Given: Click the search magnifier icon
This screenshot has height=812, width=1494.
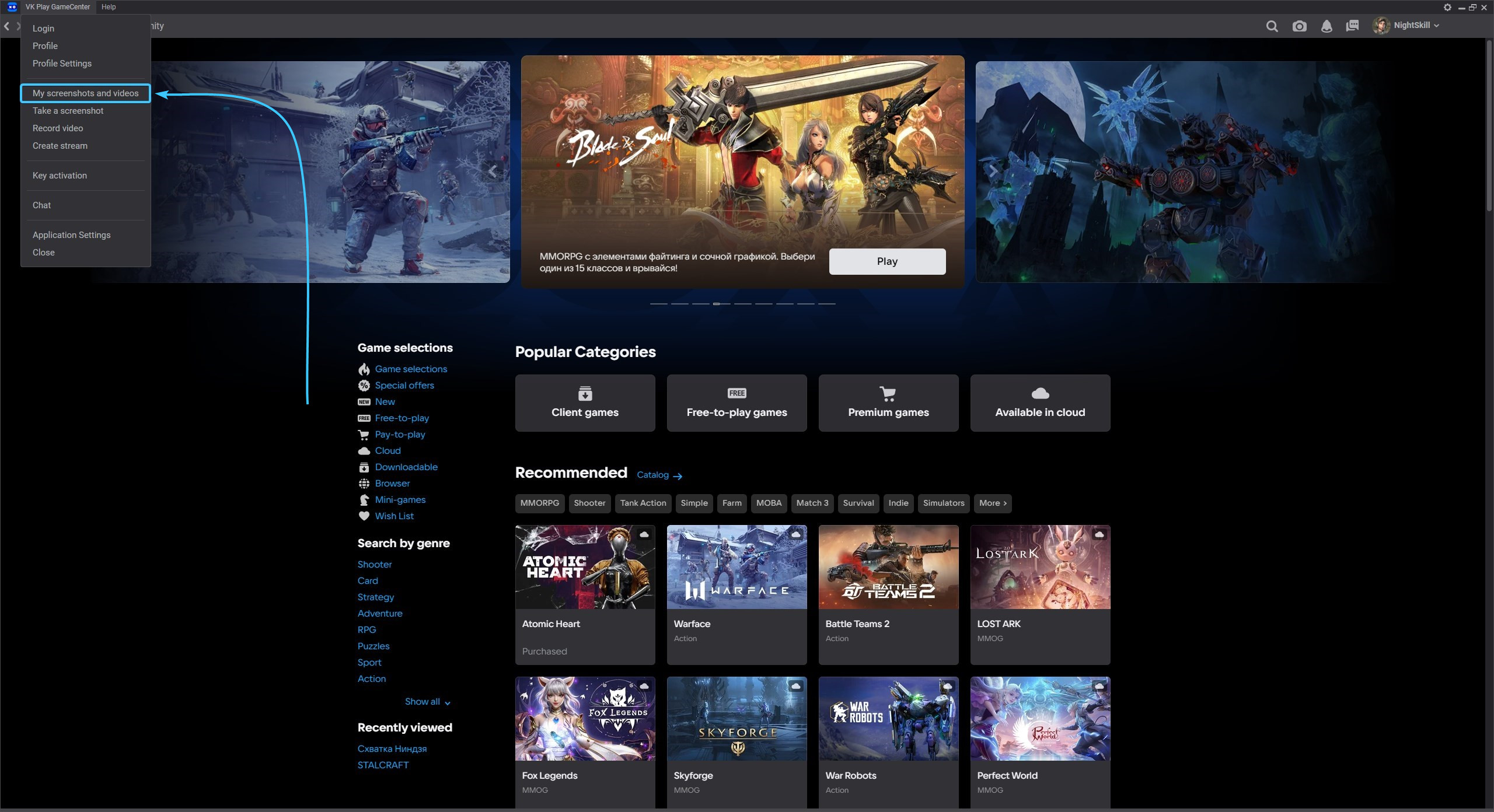Looking at the screenshot, I should [x=1272, y=26].
